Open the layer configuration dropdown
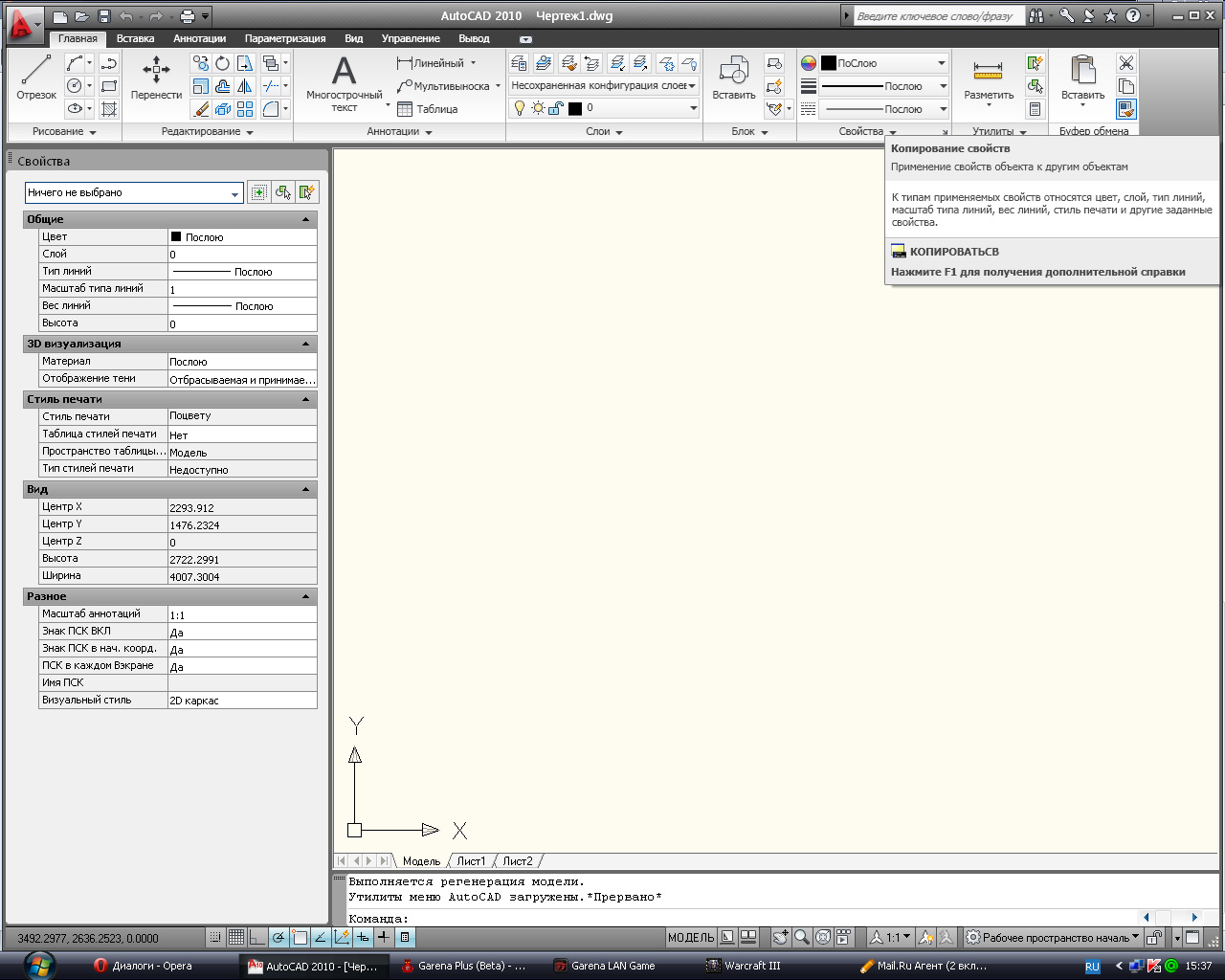The height and width of the screenshot is (980, 1225). point(604,85)
